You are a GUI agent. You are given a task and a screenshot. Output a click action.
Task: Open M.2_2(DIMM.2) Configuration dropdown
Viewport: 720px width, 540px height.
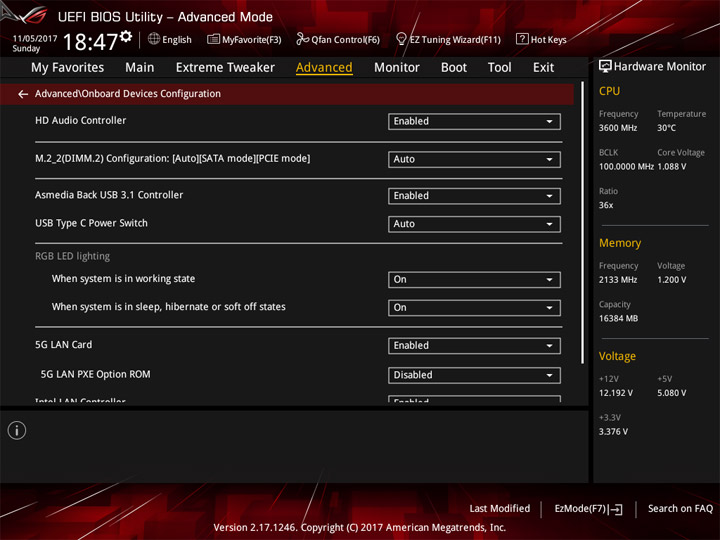[x=474, y=159]
